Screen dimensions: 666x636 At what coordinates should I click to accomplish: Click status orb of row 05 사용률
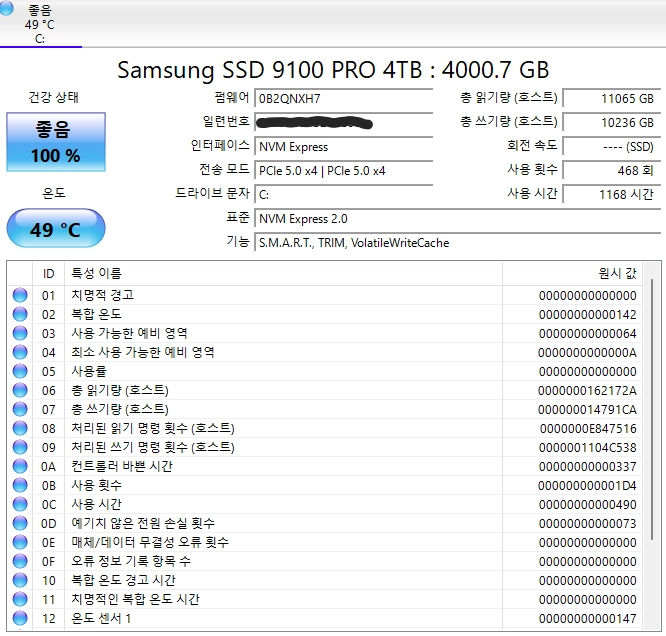[x=20, y=371]
